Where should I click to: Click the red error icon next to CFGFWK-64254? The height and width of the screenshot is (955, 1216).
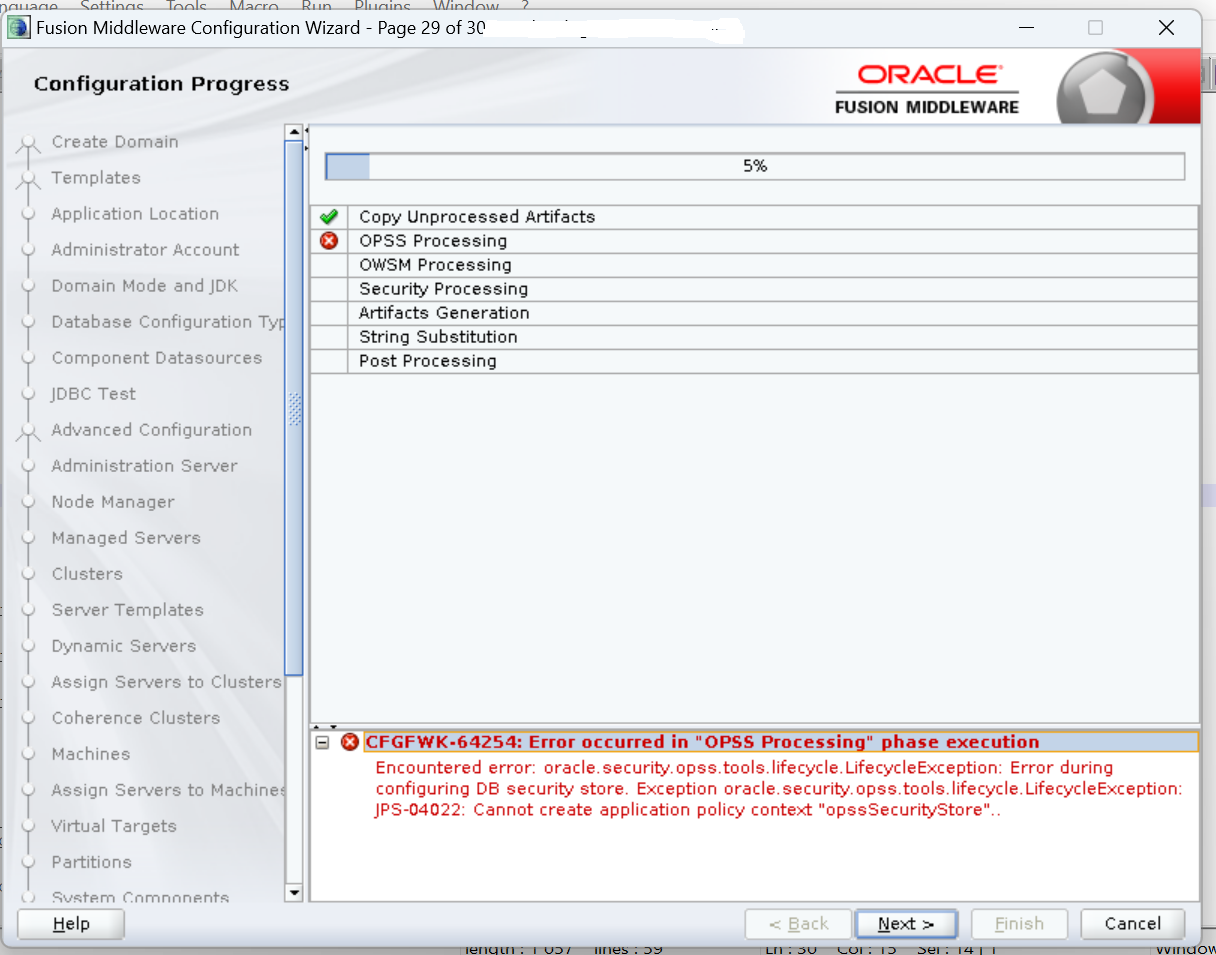click(350, 742)
